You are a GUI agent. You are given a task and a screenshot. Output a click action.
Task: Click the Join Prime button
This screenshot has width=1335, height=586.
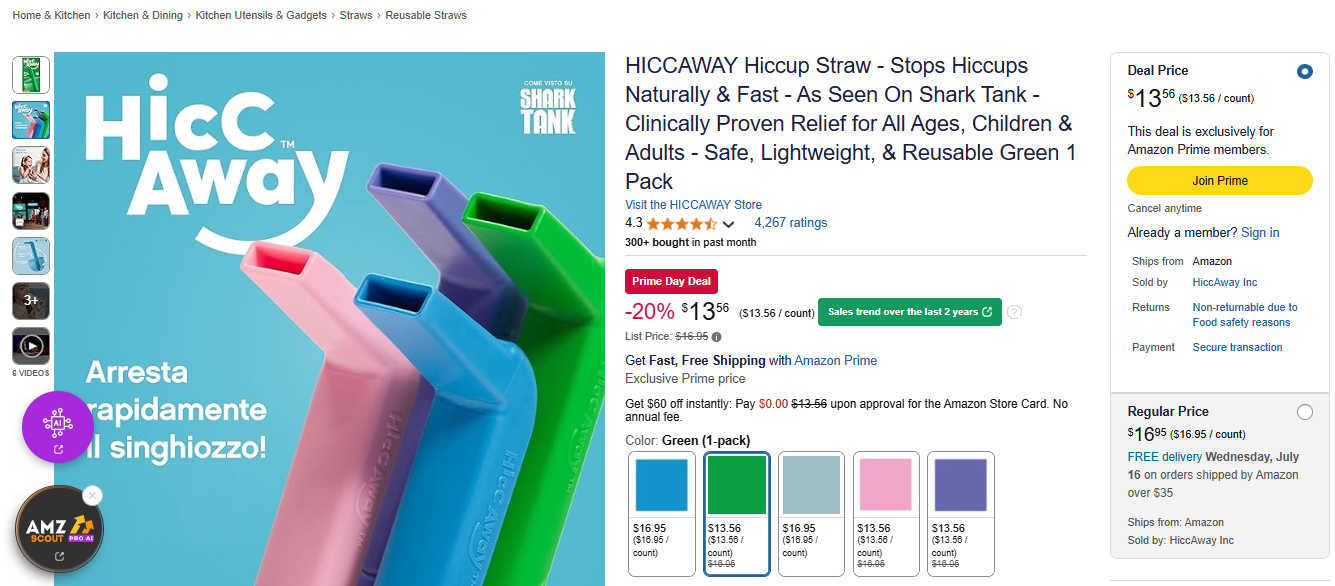[x=1219, y=180]
